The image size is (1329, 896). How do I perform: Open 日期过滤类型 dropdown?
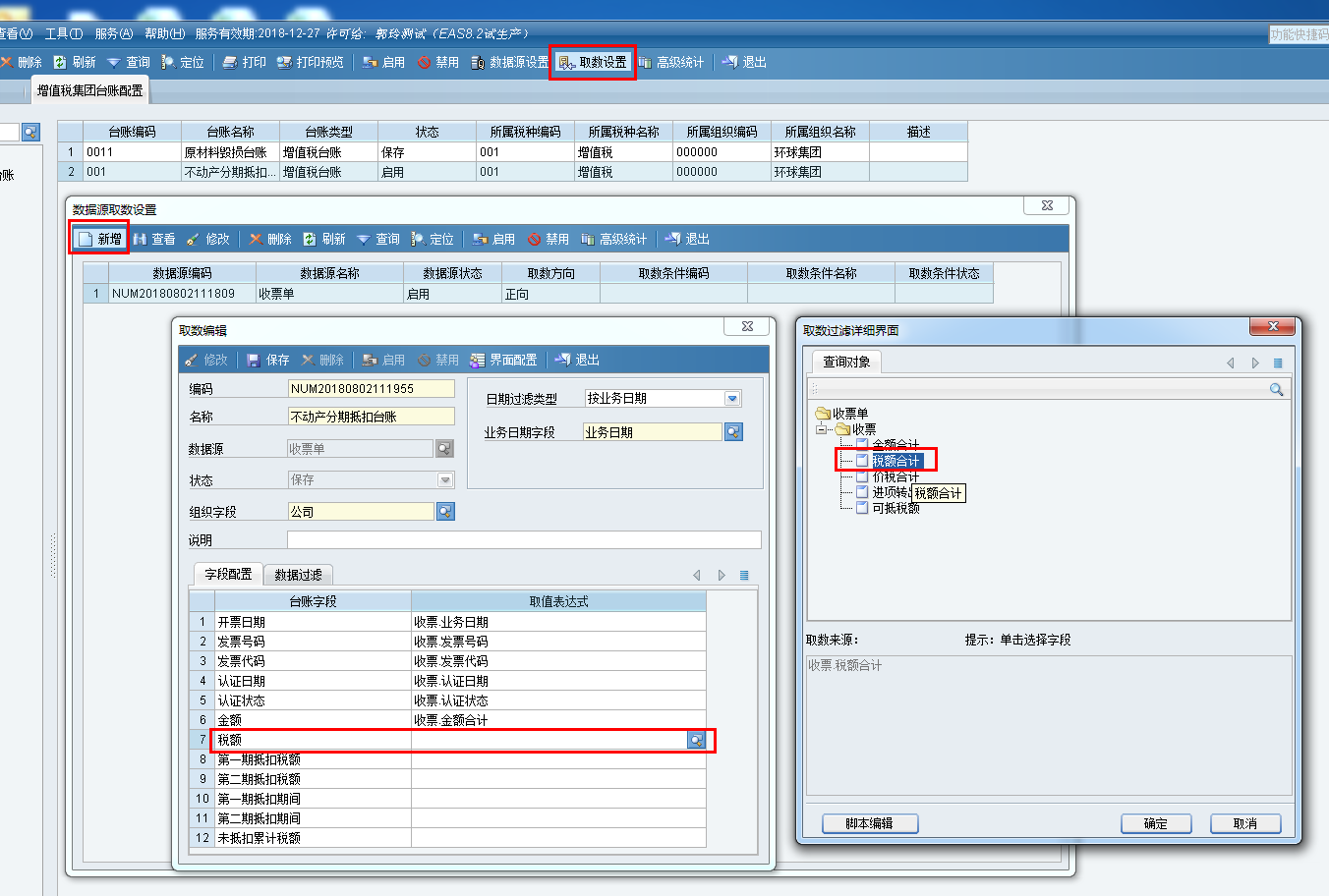(x=732, y=398)
